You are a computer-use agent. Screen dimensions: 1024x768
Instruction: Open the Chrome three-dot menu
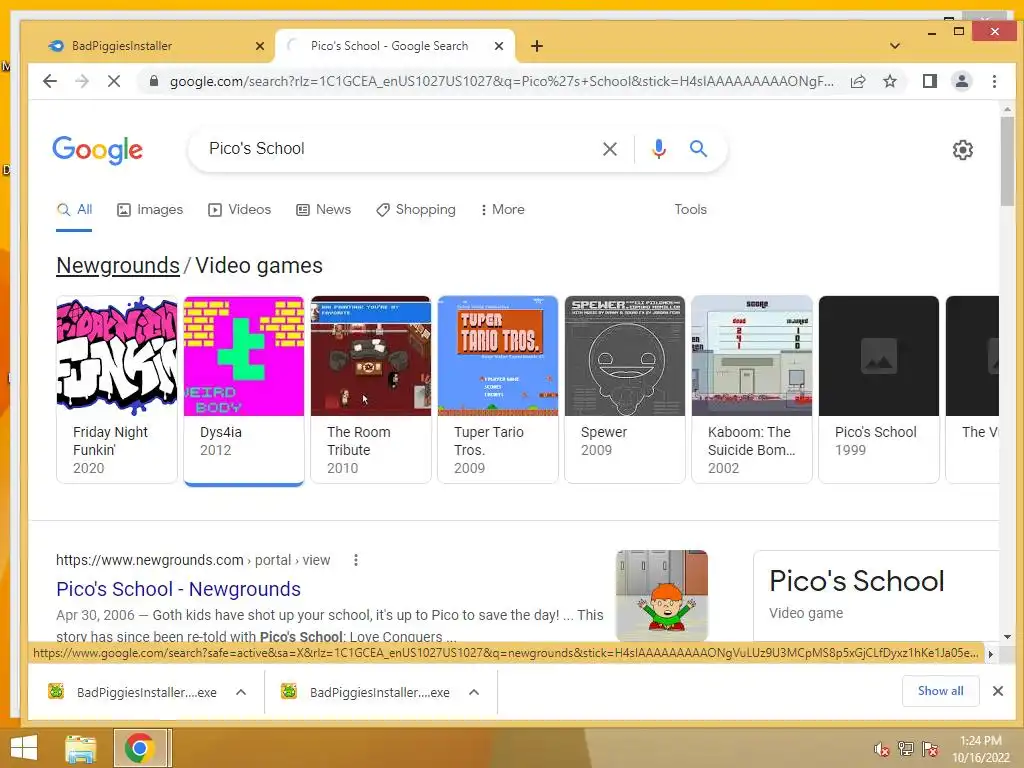pos(994,81)
